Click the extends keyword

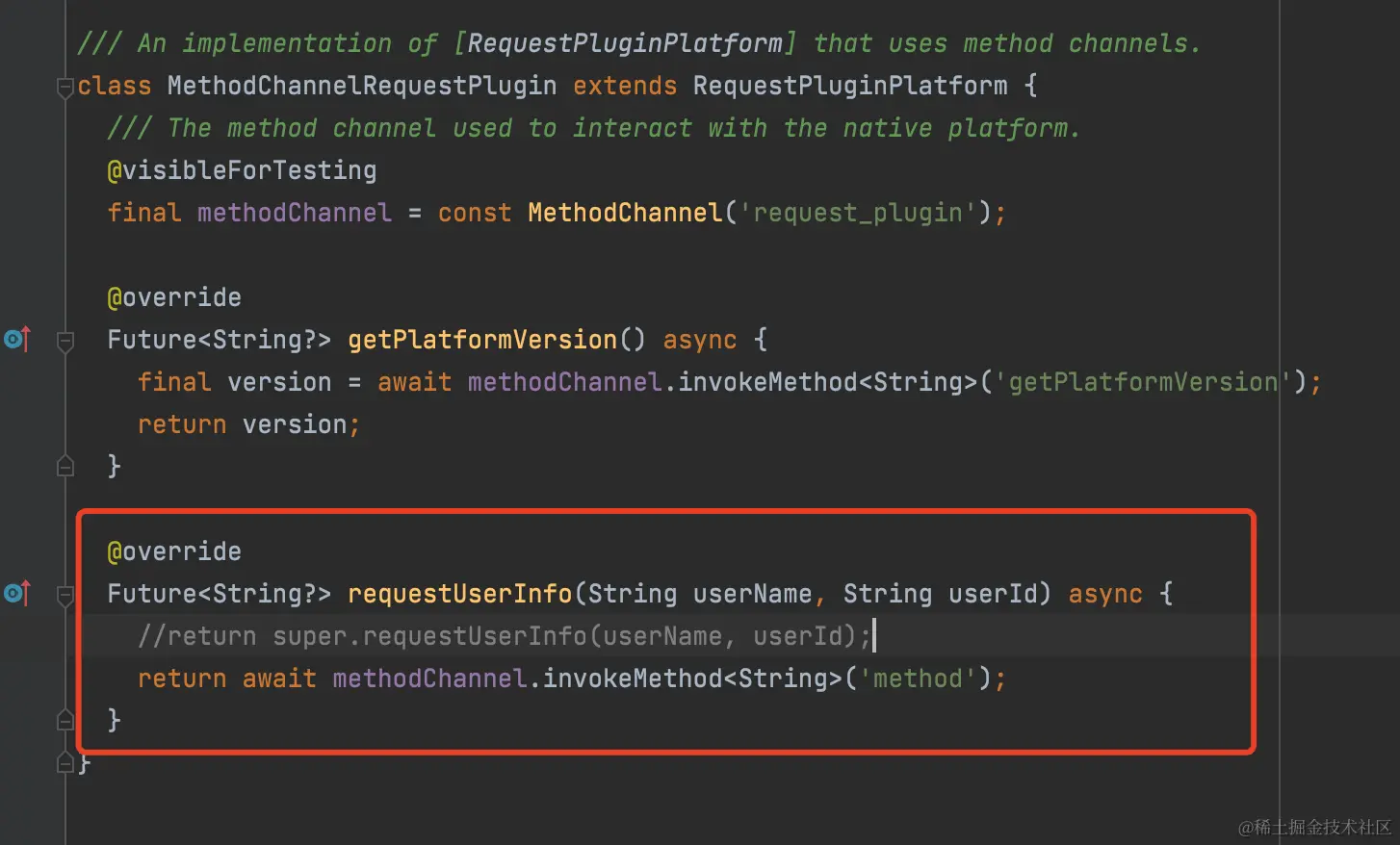coord(625,86)
